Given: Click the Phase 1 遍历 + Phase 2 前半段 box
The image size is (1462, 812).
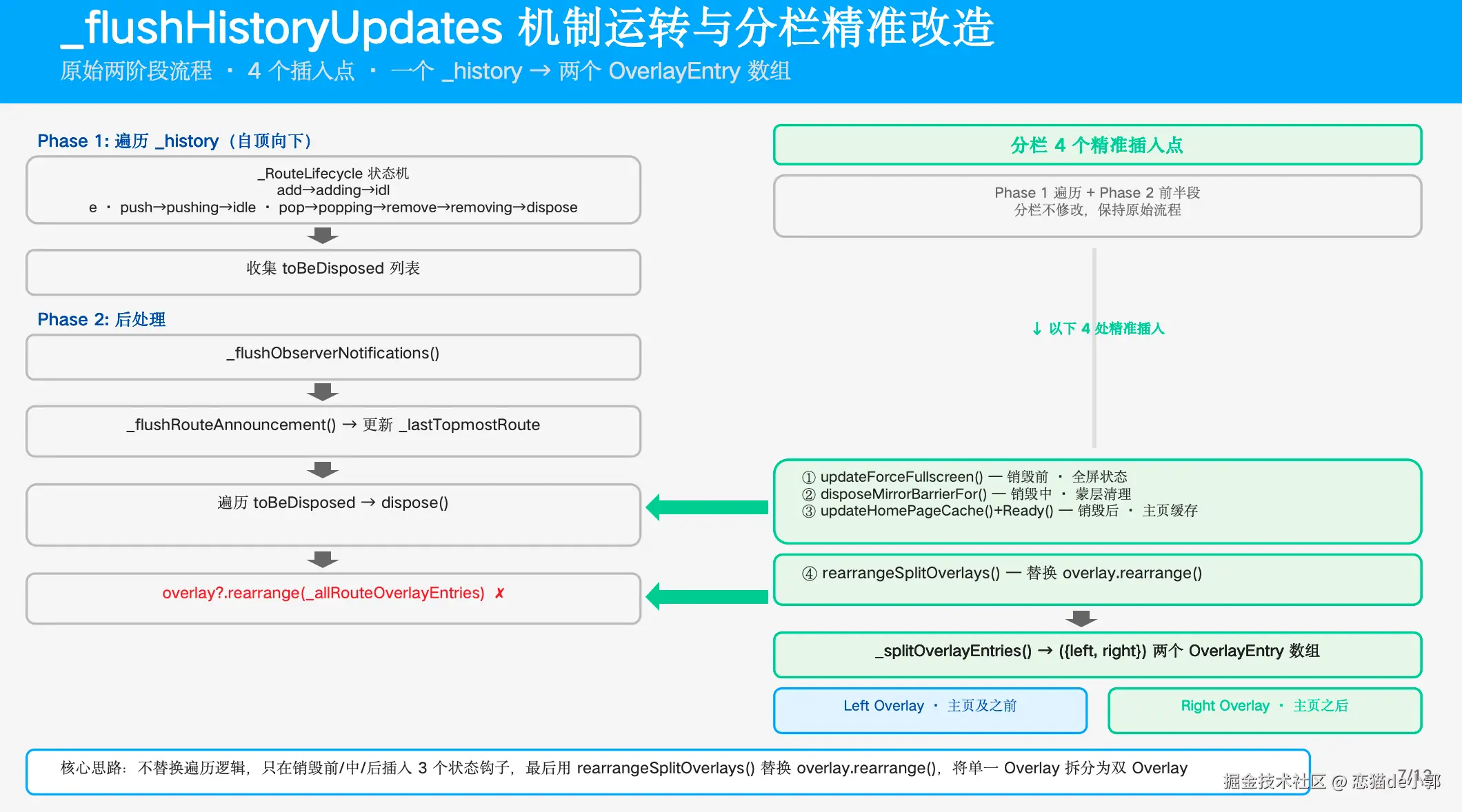Looking at the screenshot, I should pyautogui.click(x=1098, y=205).
